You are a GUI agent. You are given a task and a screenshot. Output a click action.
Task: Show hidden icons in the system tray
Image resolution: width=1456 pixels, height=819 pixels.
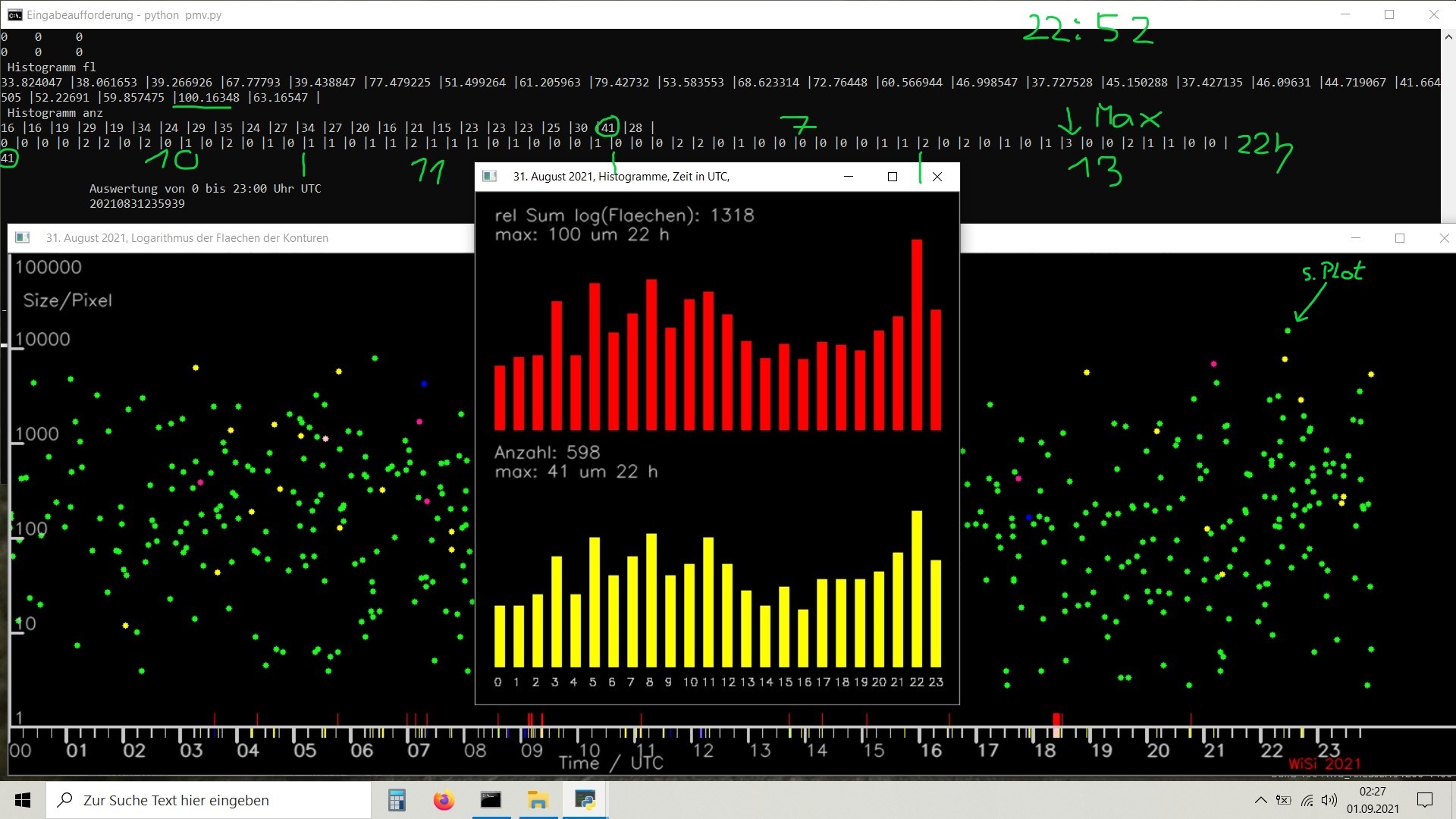[x=1260, y=800]
